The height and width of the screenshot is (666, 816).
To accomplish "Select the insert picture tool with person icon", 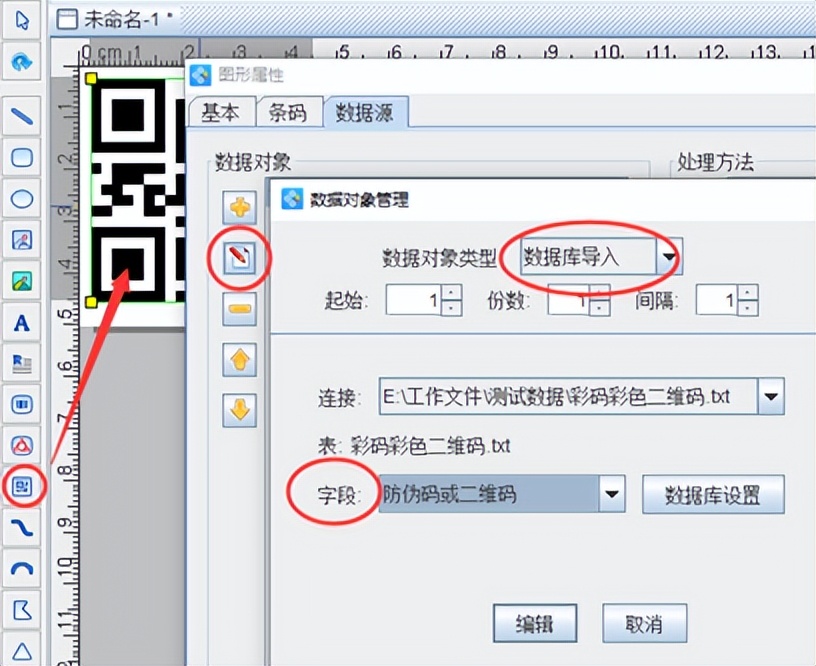I will pos(22,240).
